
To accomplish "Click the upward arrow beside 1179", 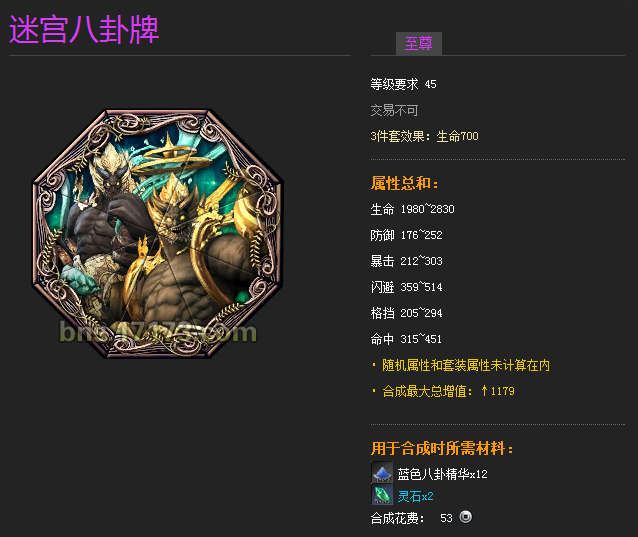I will click(x=484, y=391).
